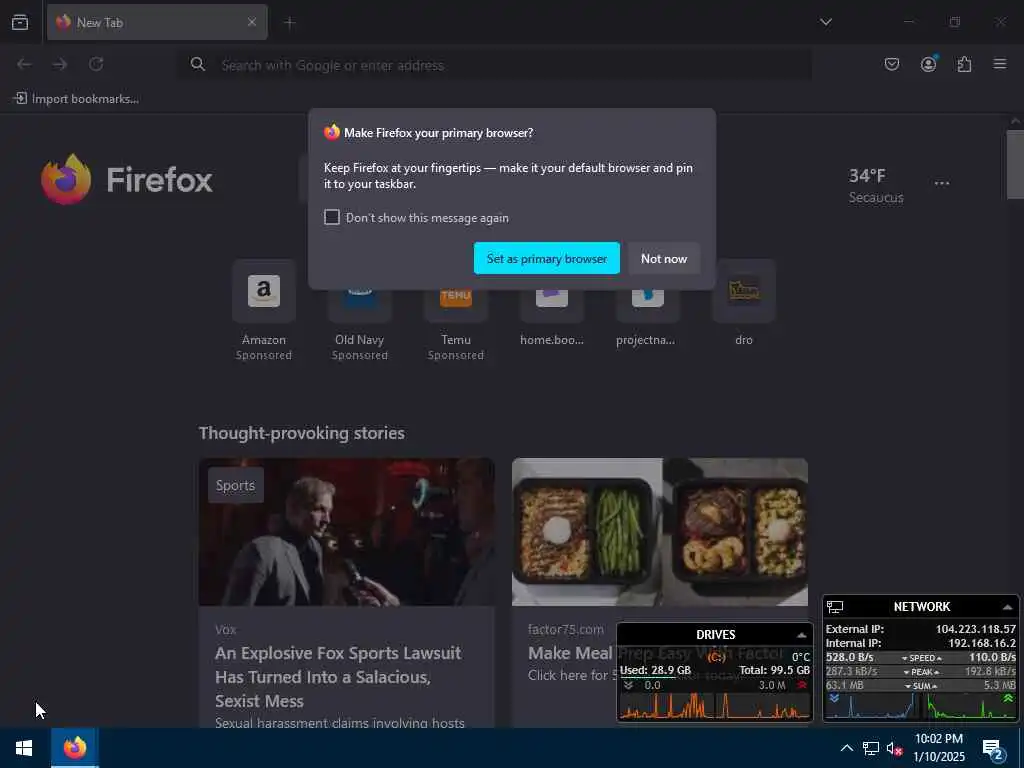Reload the current page

click(x=96, y=64)
